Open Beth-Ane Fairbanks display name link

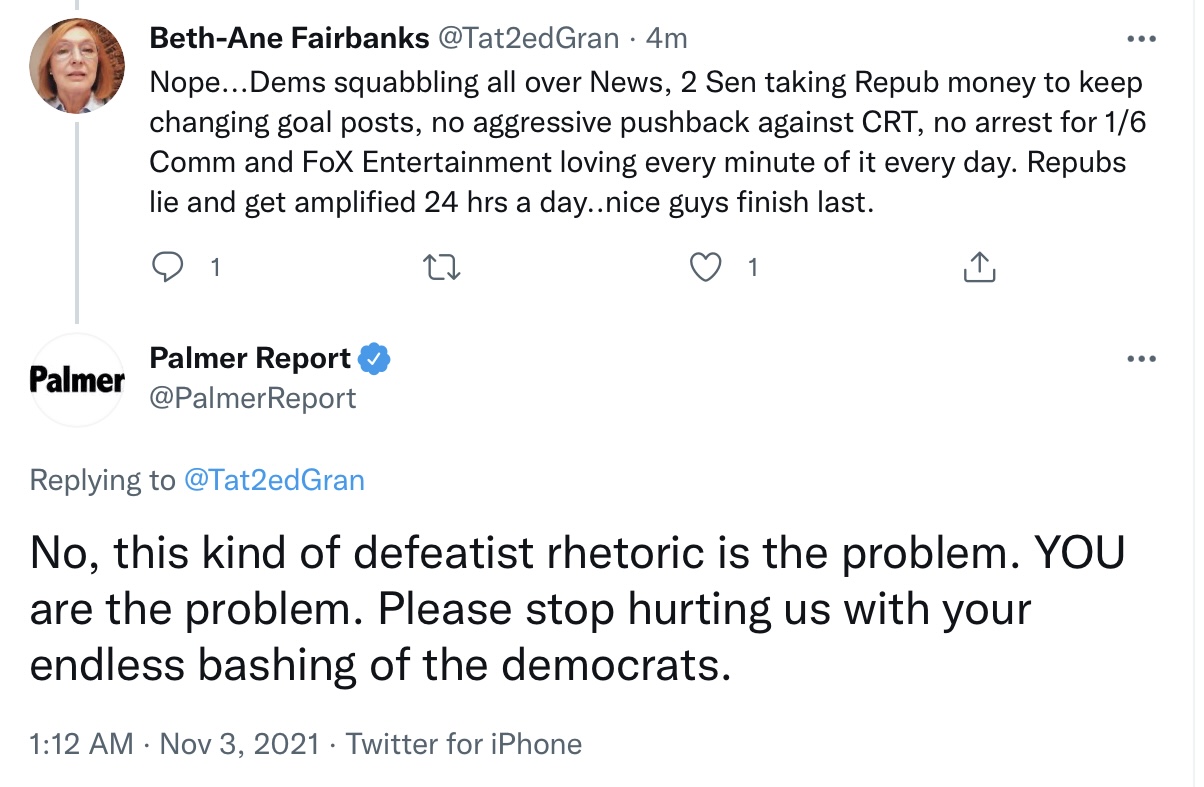[289, 39]
